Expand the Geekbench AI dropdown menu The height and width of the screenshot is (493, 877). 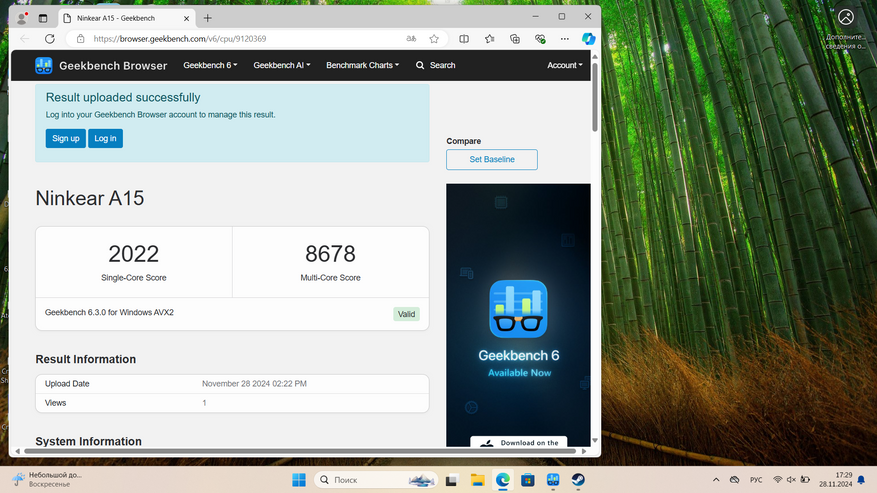tap(281, 65)
